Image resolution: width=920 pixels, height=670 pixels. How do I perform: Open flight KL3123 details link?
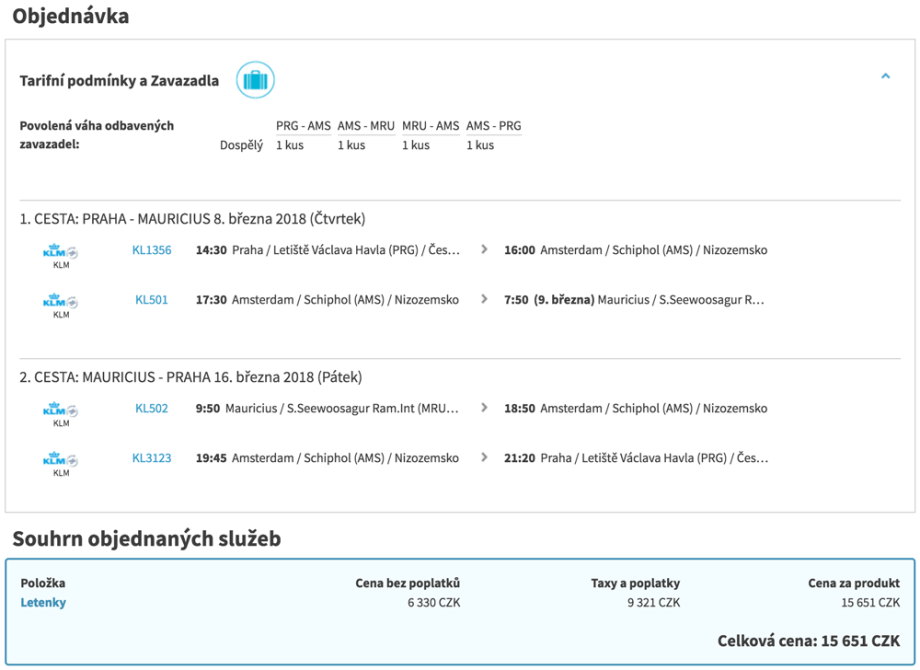(x=152, y=458)
